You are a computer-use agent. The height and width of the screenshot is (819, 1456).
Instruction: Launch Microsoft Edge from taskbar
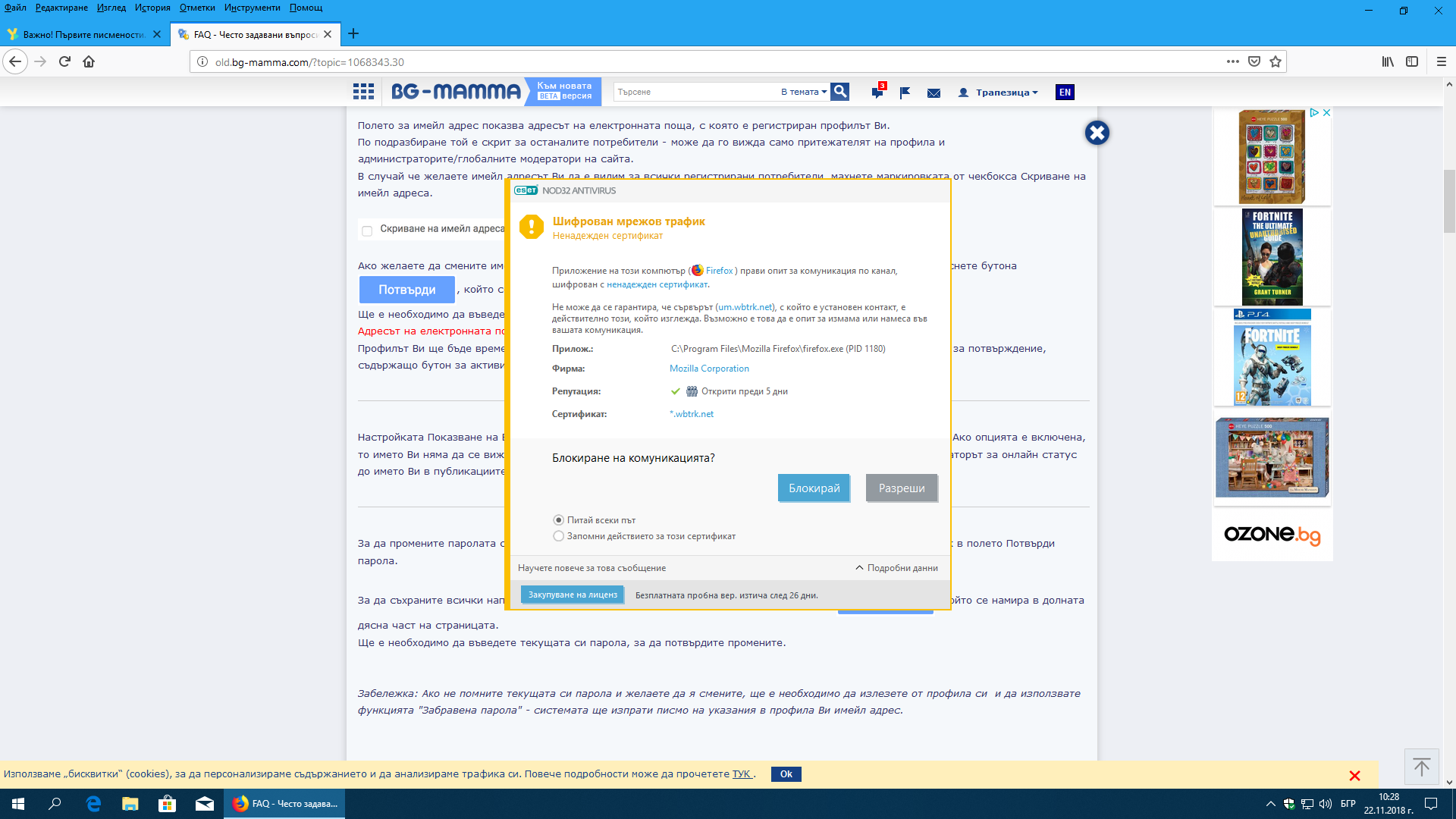93,804
